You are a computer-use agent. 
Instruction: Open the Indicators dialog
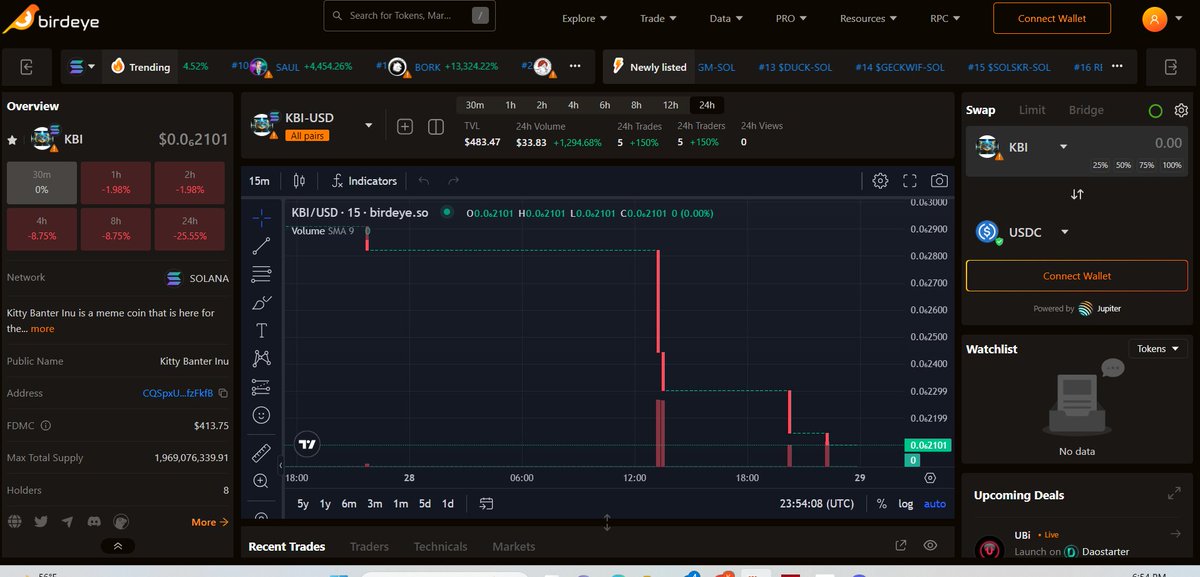[x=365, y=181]
